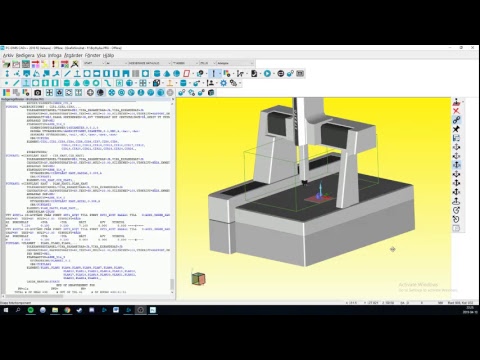This screenshot has height=360, width=480.
Task: Open the probe tip dropdown
Action: [x=185, y=63]
